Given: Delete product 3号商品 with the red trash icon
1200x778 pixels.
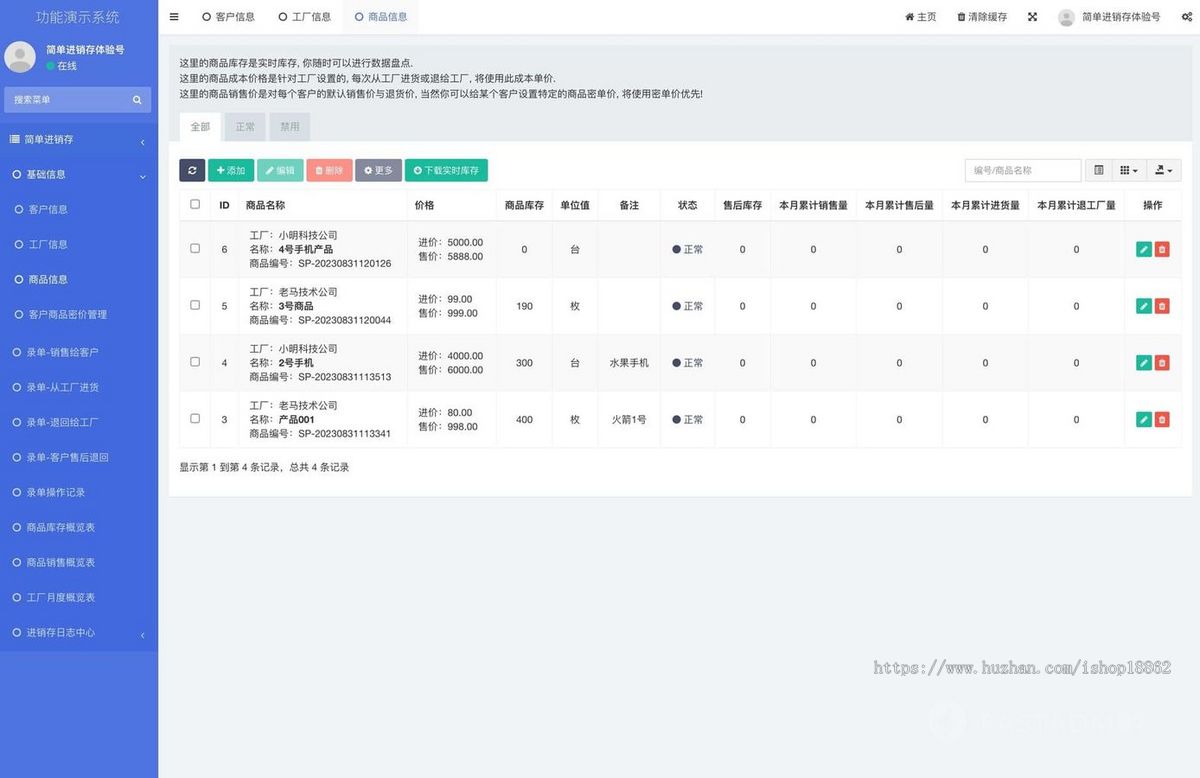Looking at the screenshot, I should 1162,306.
